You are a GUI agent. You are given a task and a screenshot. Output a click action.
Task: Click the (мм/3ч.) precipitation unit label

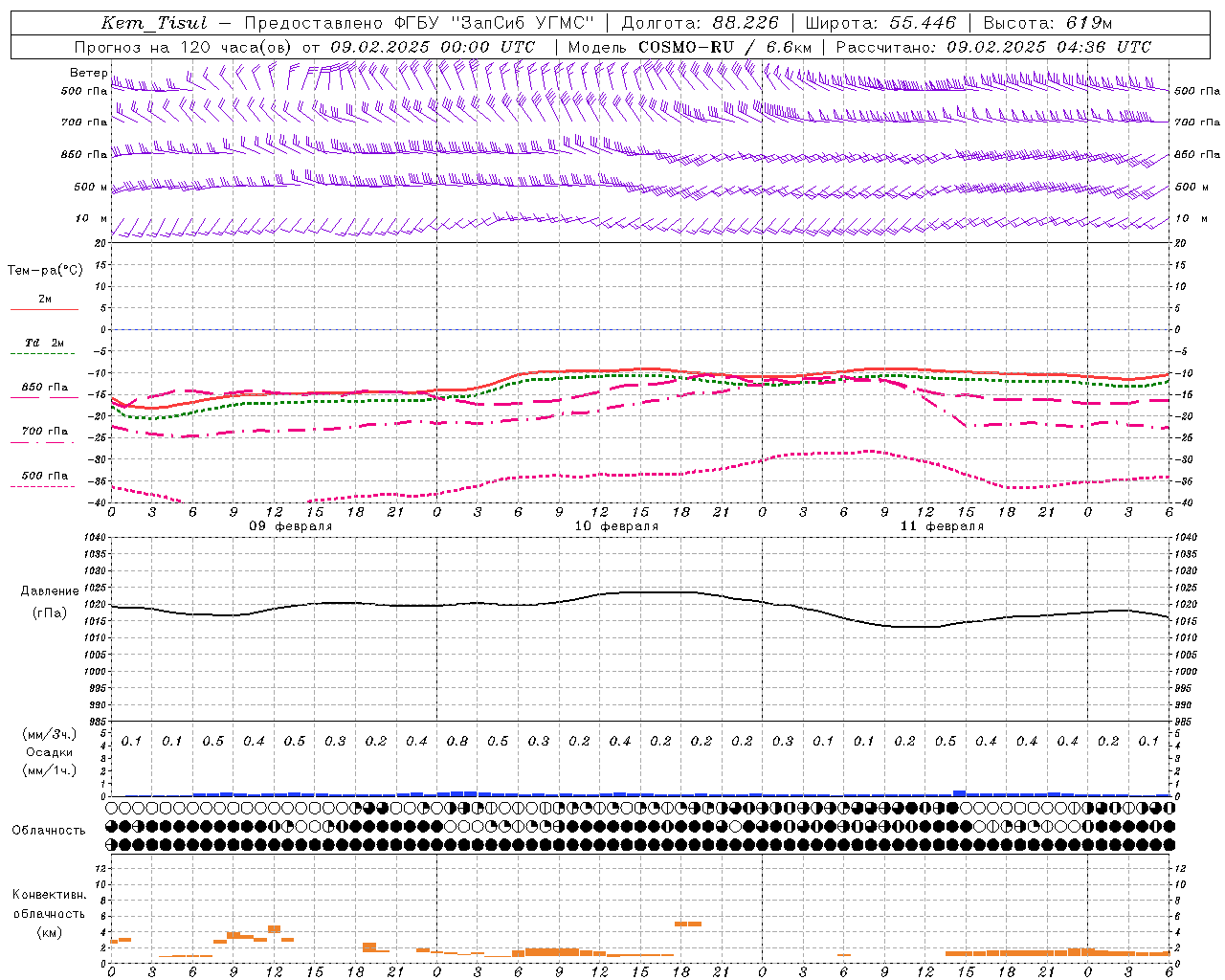coord(50,734)
